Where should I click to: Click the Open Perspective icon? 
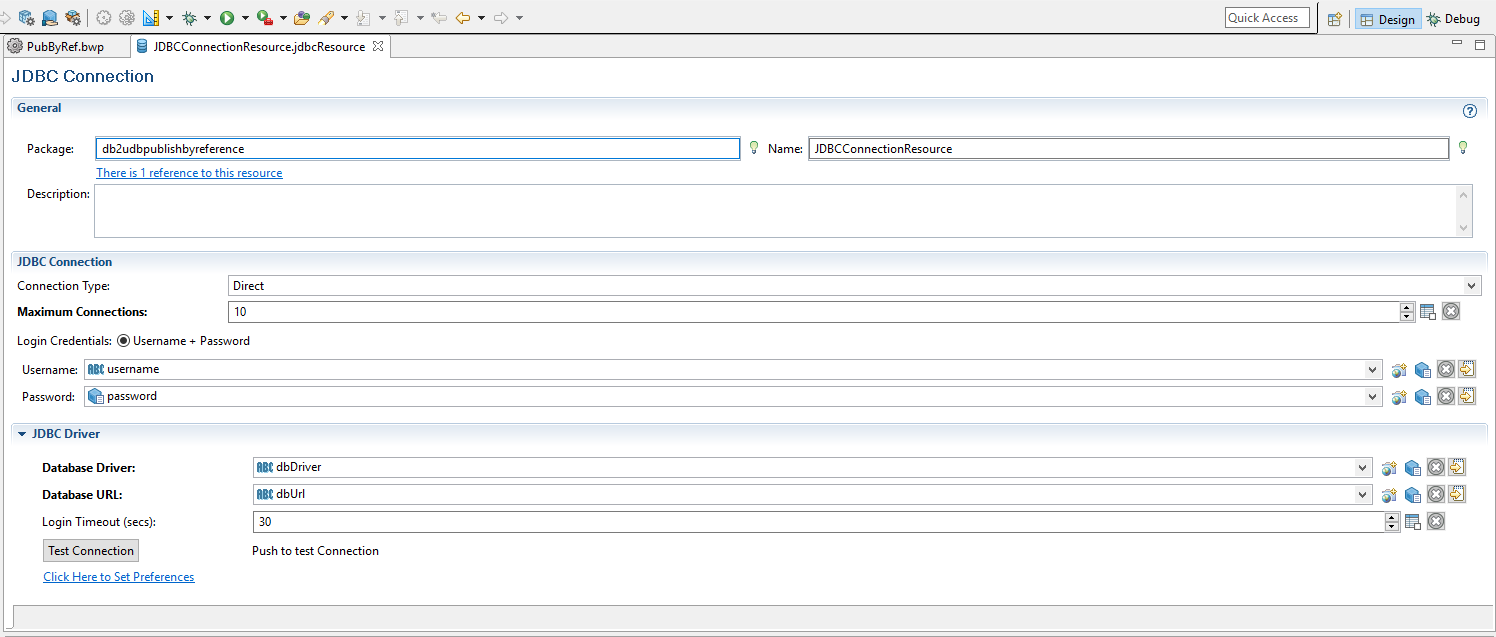tap(1334, 19)
